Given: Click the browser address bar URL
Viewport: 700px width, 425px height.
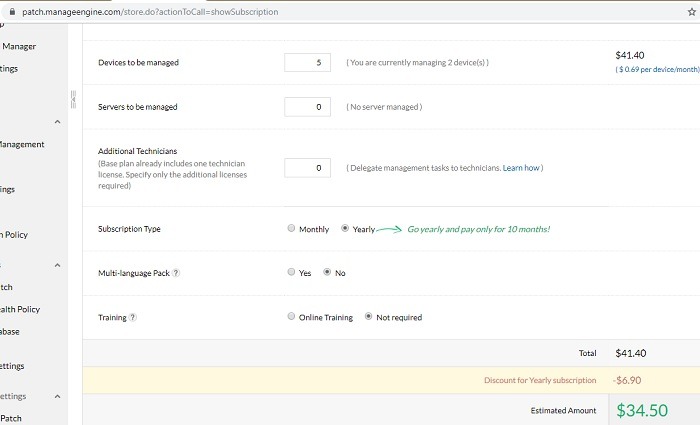Looking at the screenshot, I should (x=150, y=12).
